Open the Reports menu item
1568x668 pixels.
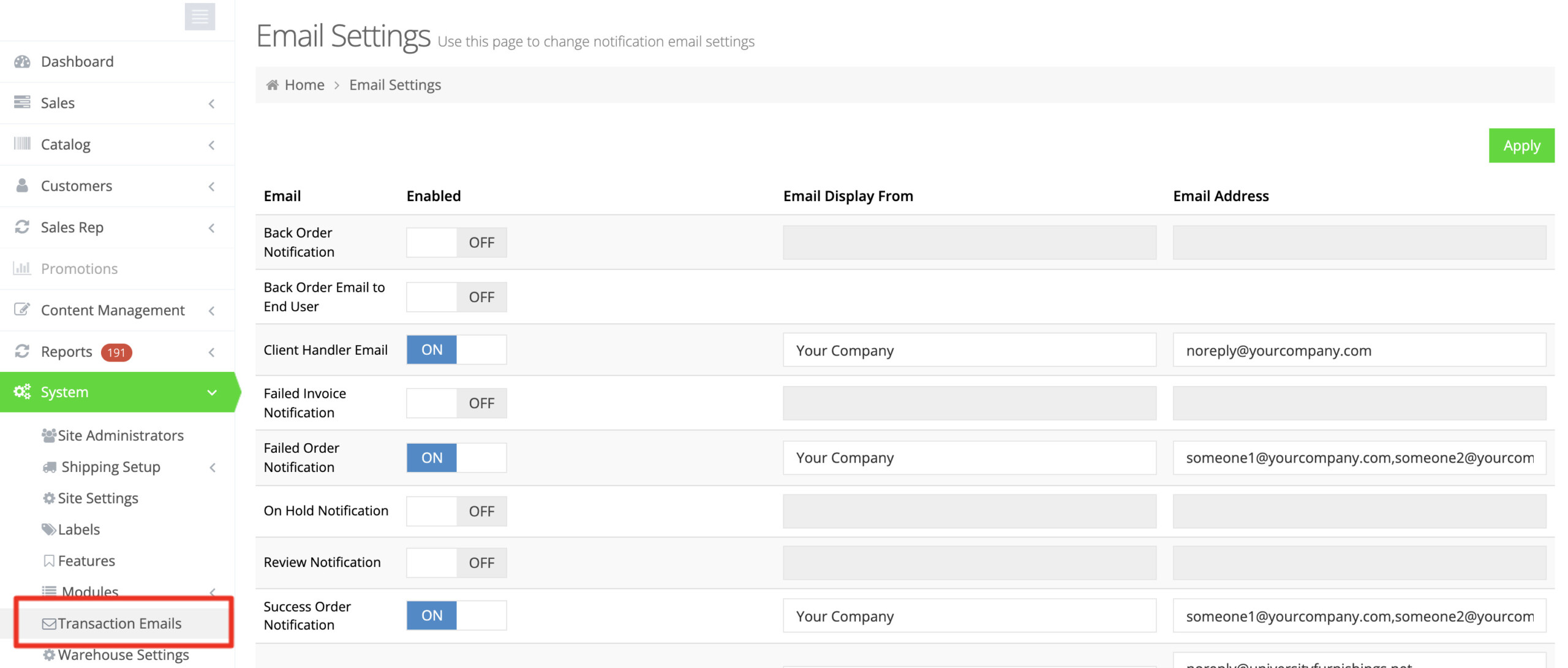coord(66,352)
